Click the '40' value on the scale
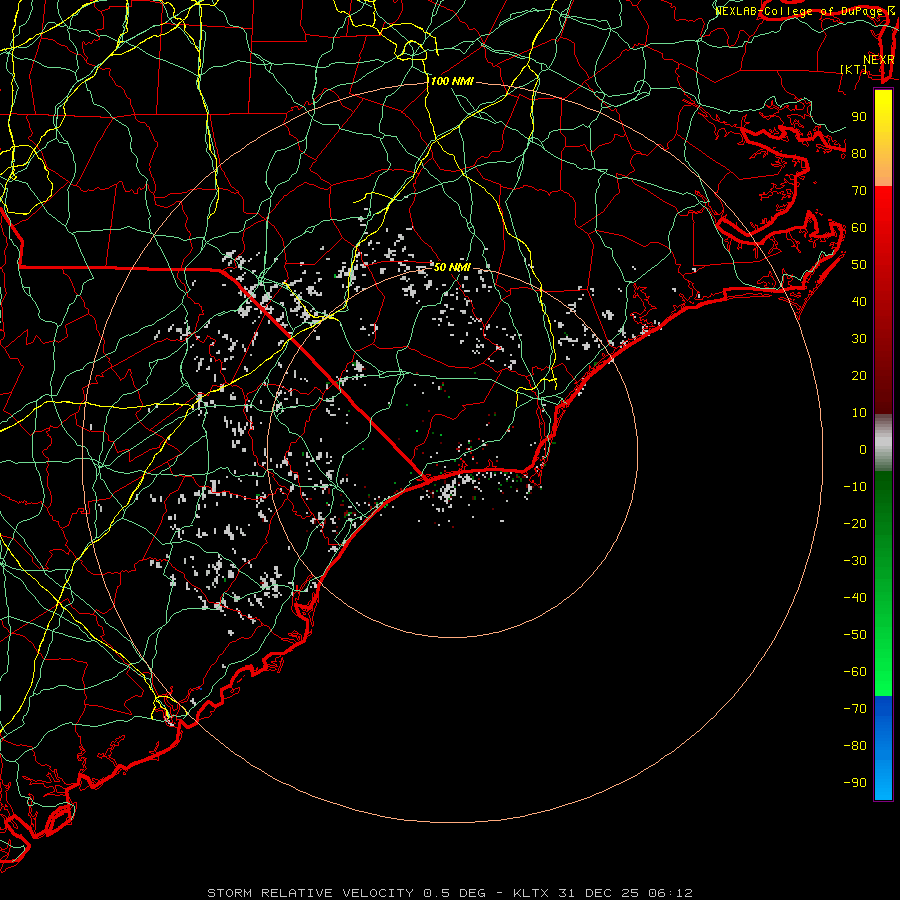The width and height of the screenshot is (900, 900). 859,302
